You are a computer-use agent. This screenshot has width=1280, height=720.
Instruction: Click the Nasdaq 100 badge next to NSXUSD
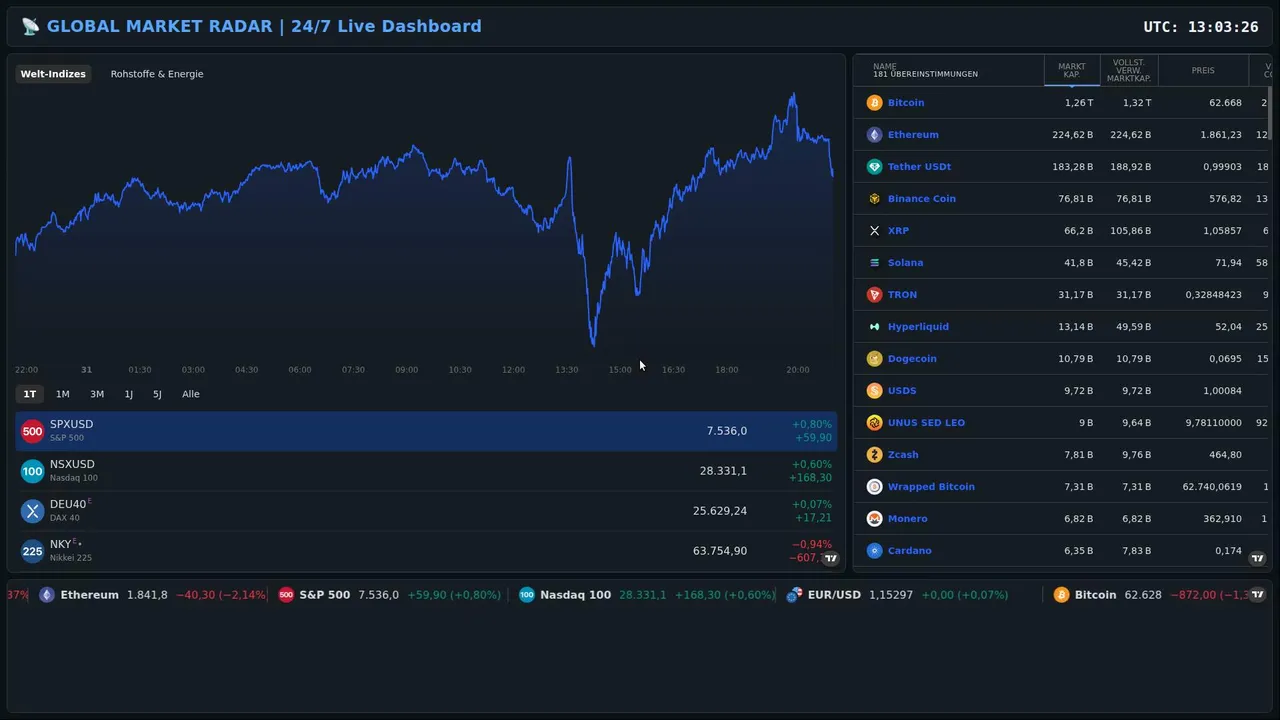point(32,471)
